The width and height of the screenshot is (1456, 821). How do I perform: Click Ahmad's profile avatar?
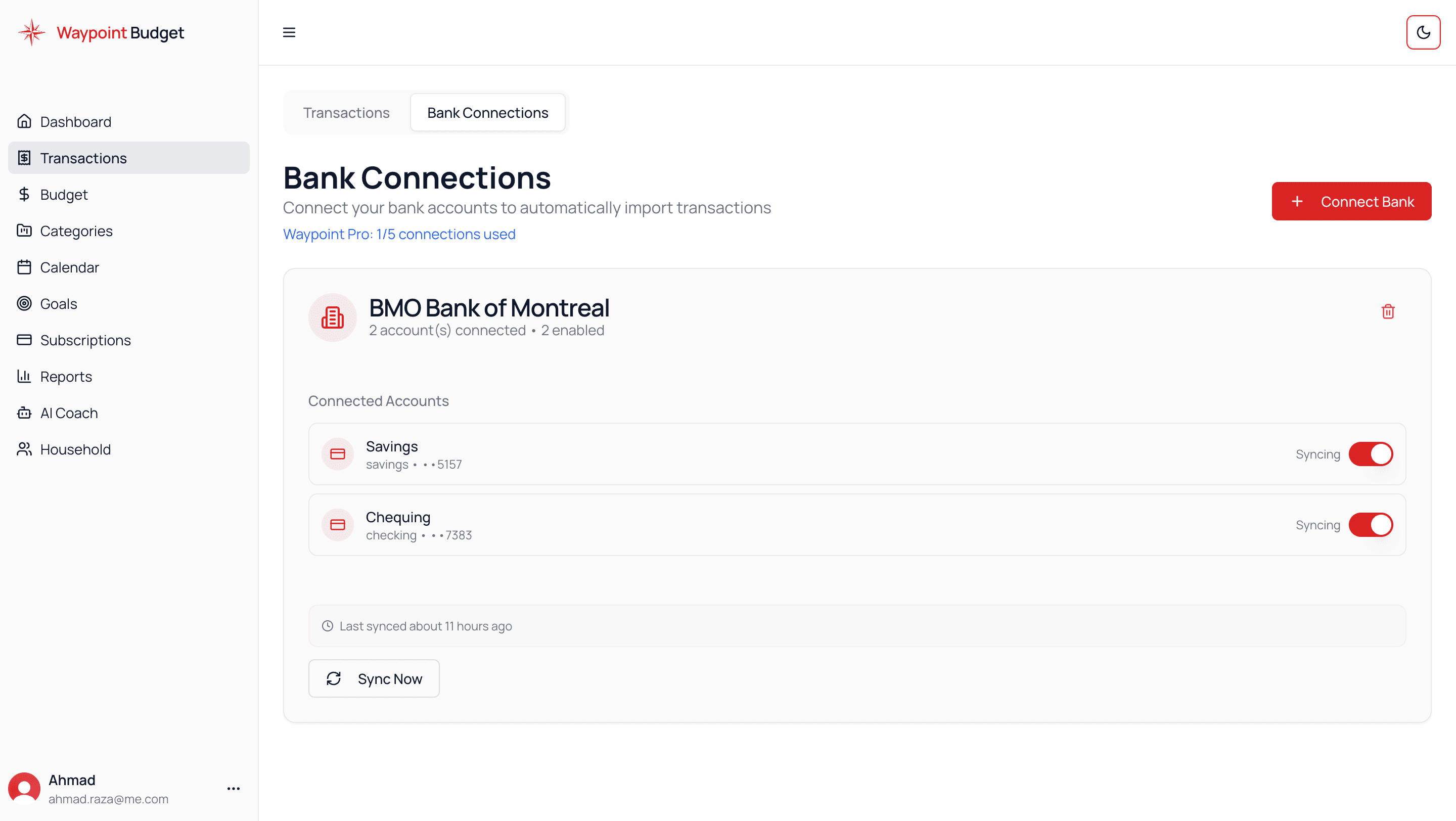(x=25, y=788)
